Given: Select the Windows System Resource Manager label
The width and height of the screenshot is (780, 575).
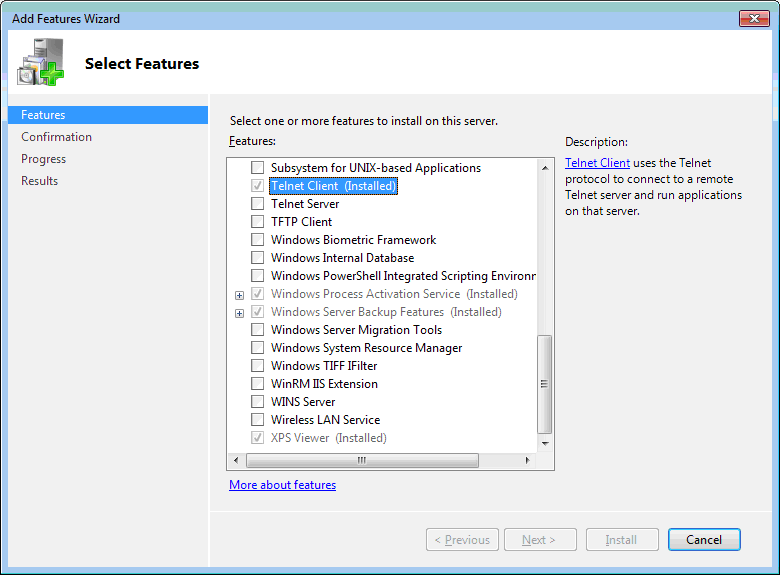Looking at the screenshot, I should tap(366, 348).
